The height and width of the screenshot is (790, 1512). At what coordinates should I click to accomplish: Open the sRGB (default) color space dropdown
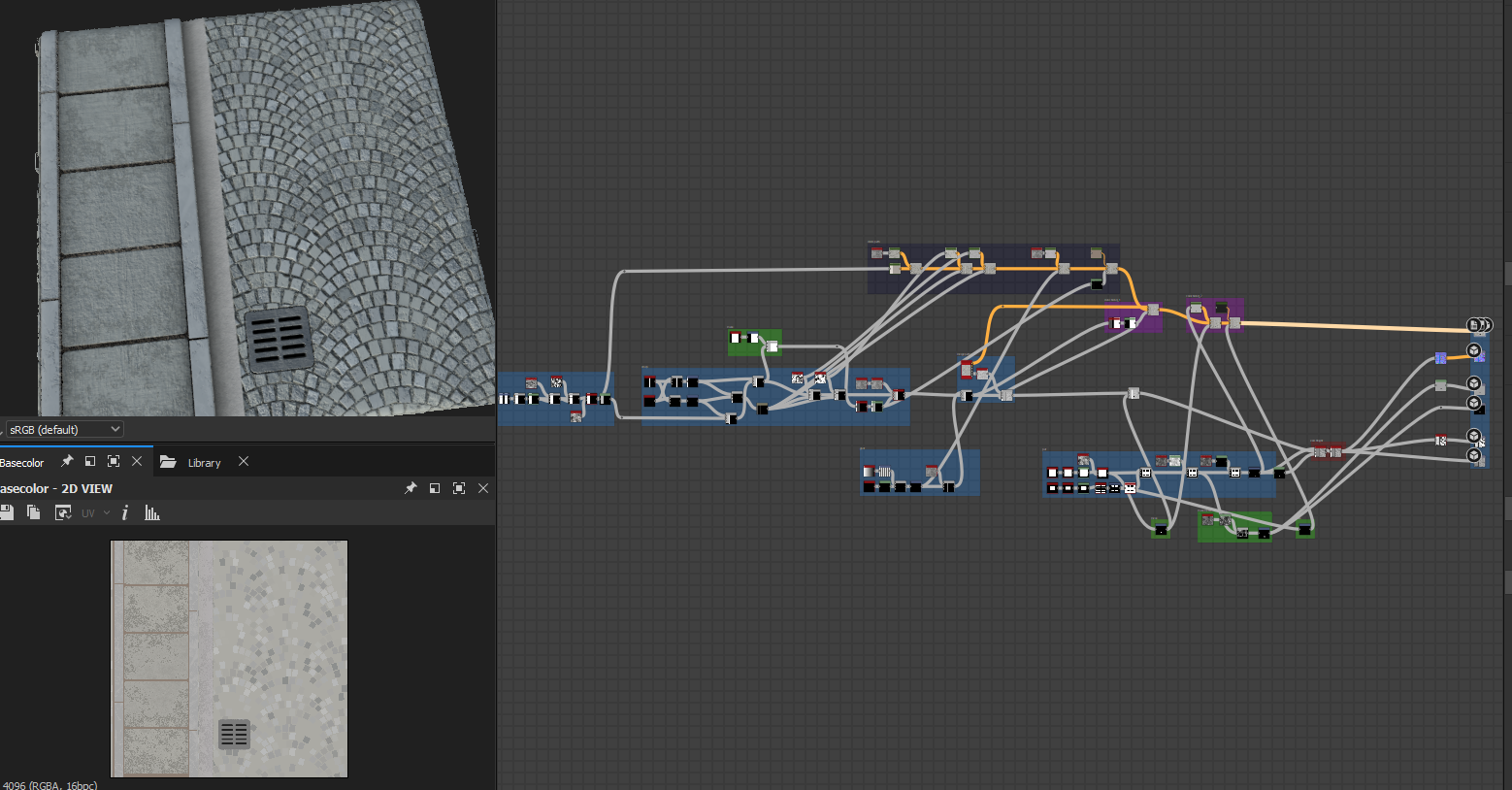pyautogui.click(x=64, y=429)
